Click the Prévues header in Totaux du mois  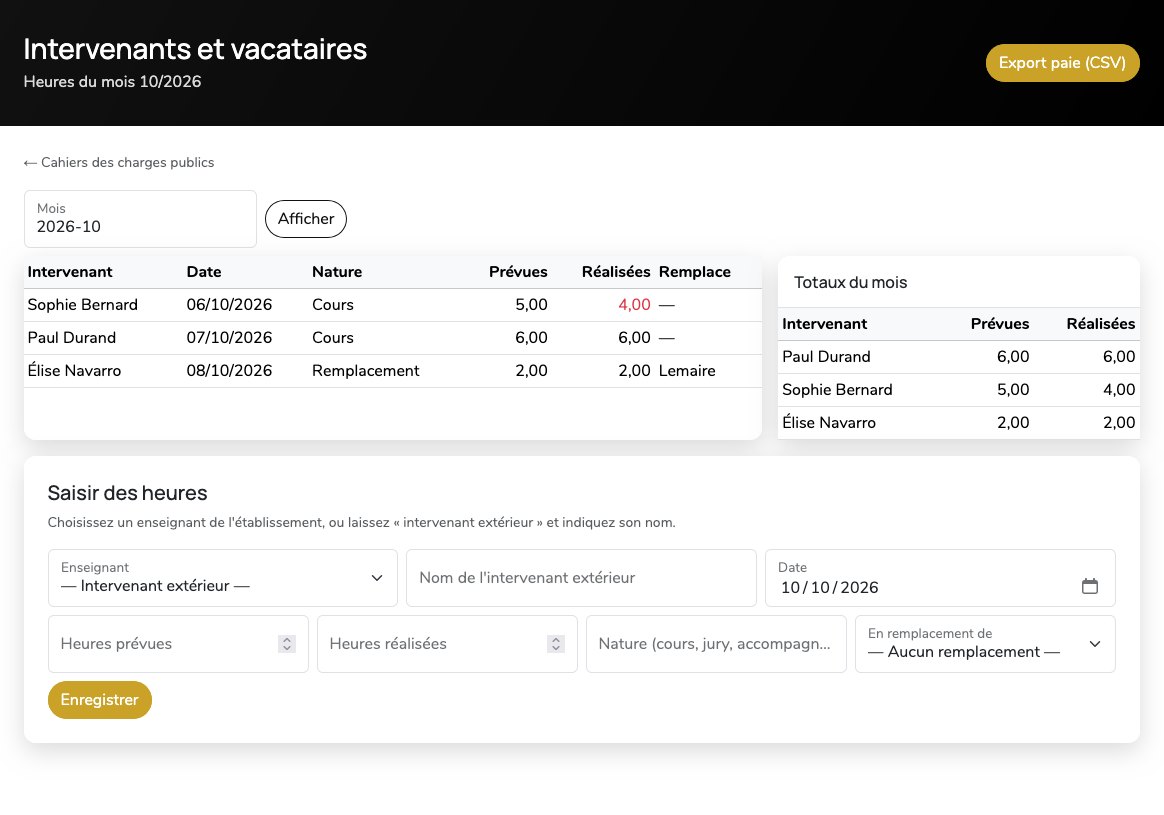(x=999, y=324)
